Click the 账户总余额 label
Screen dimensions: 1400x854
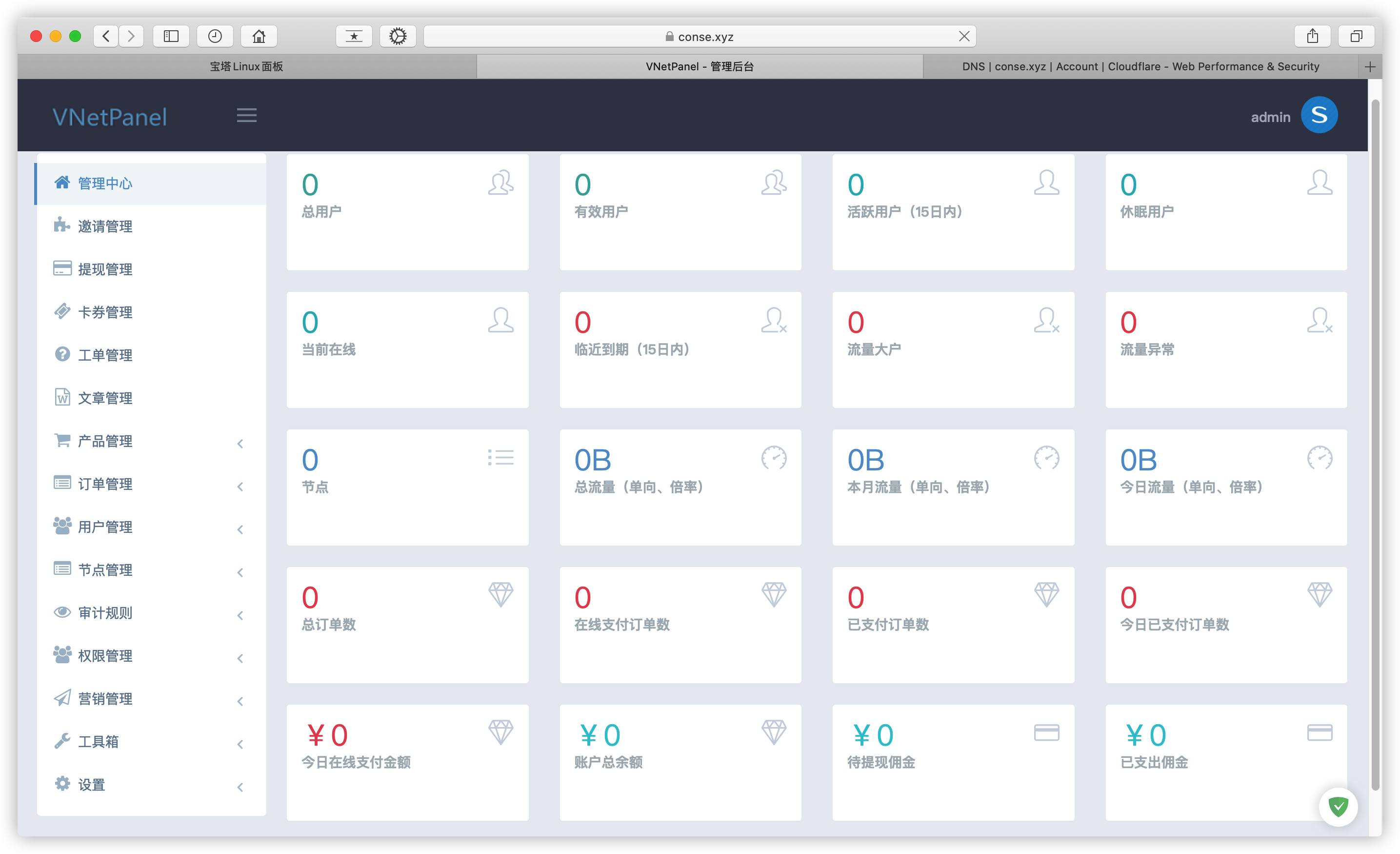click(x=608, y=762)
